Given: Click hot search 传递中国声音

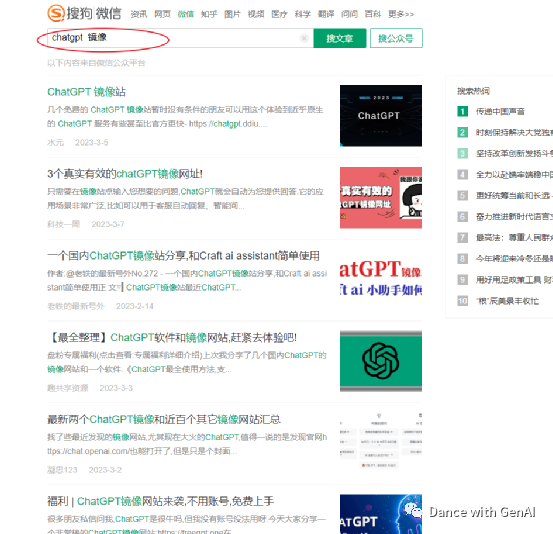Looking at the screenshot, I should click(500, 111).
